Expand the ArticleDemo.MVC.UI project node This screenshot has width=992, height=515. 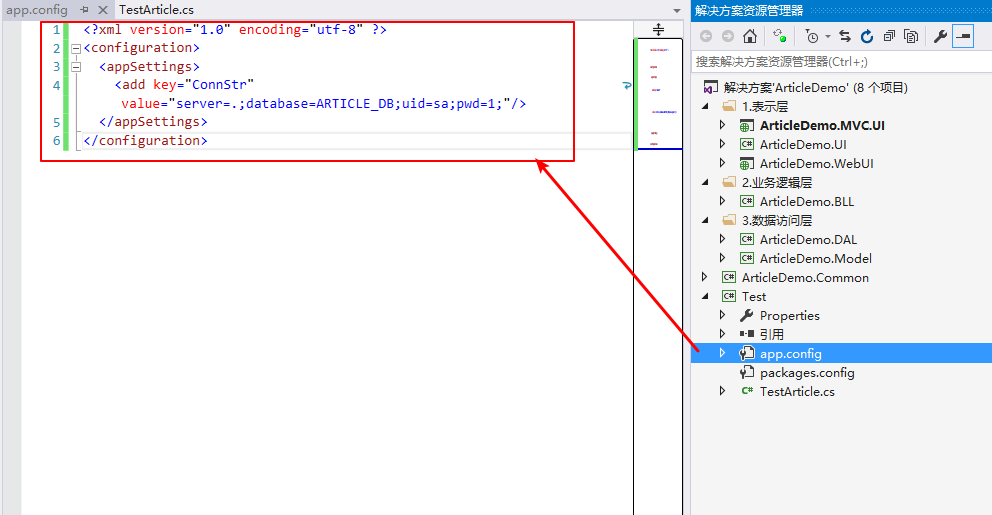pyautogui.click(x=723, y=125)
